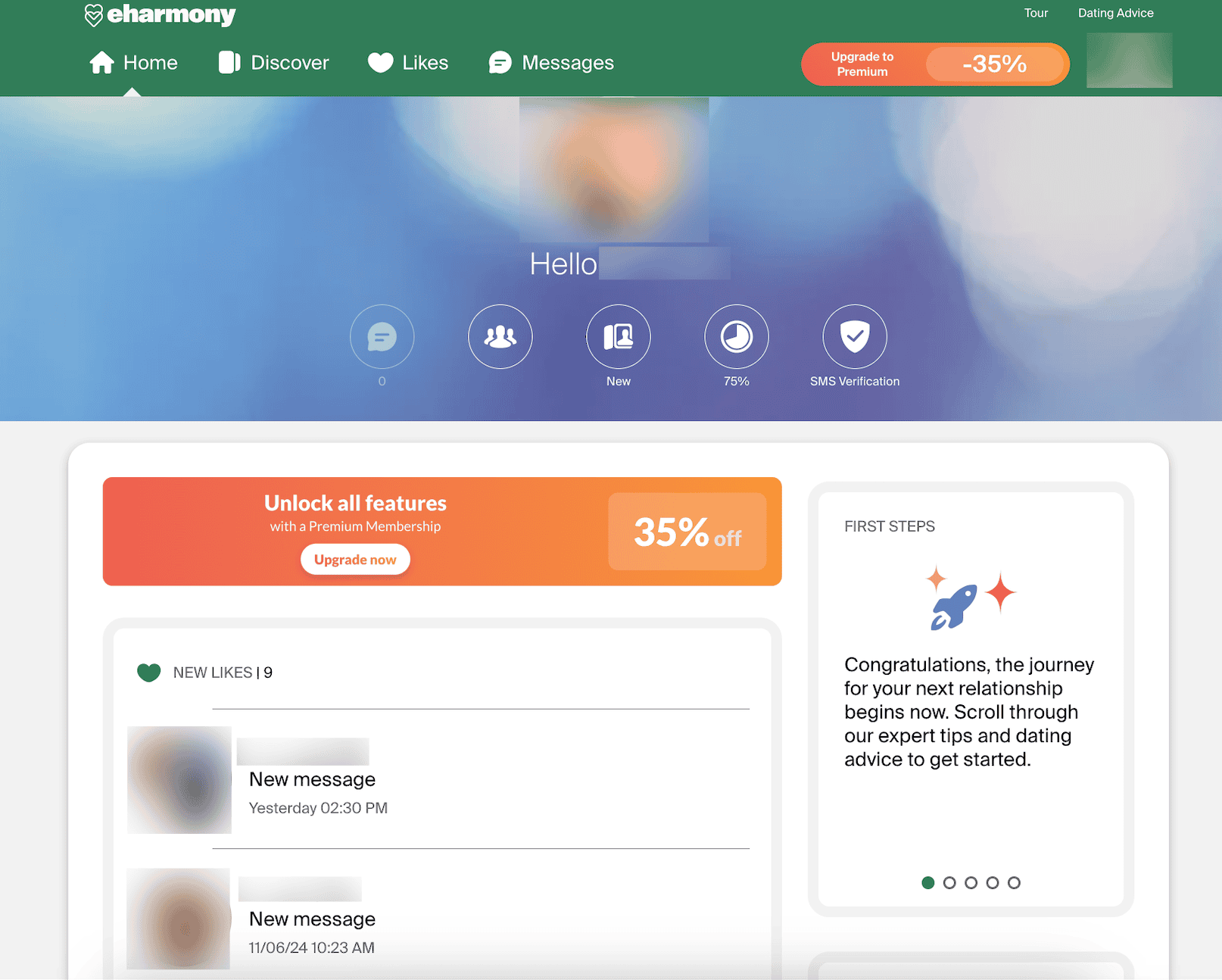Image resolution: width=1222 pixels, height=980 pixels.
Task: Click the eharmony heart logo
Action: point(93,15)
